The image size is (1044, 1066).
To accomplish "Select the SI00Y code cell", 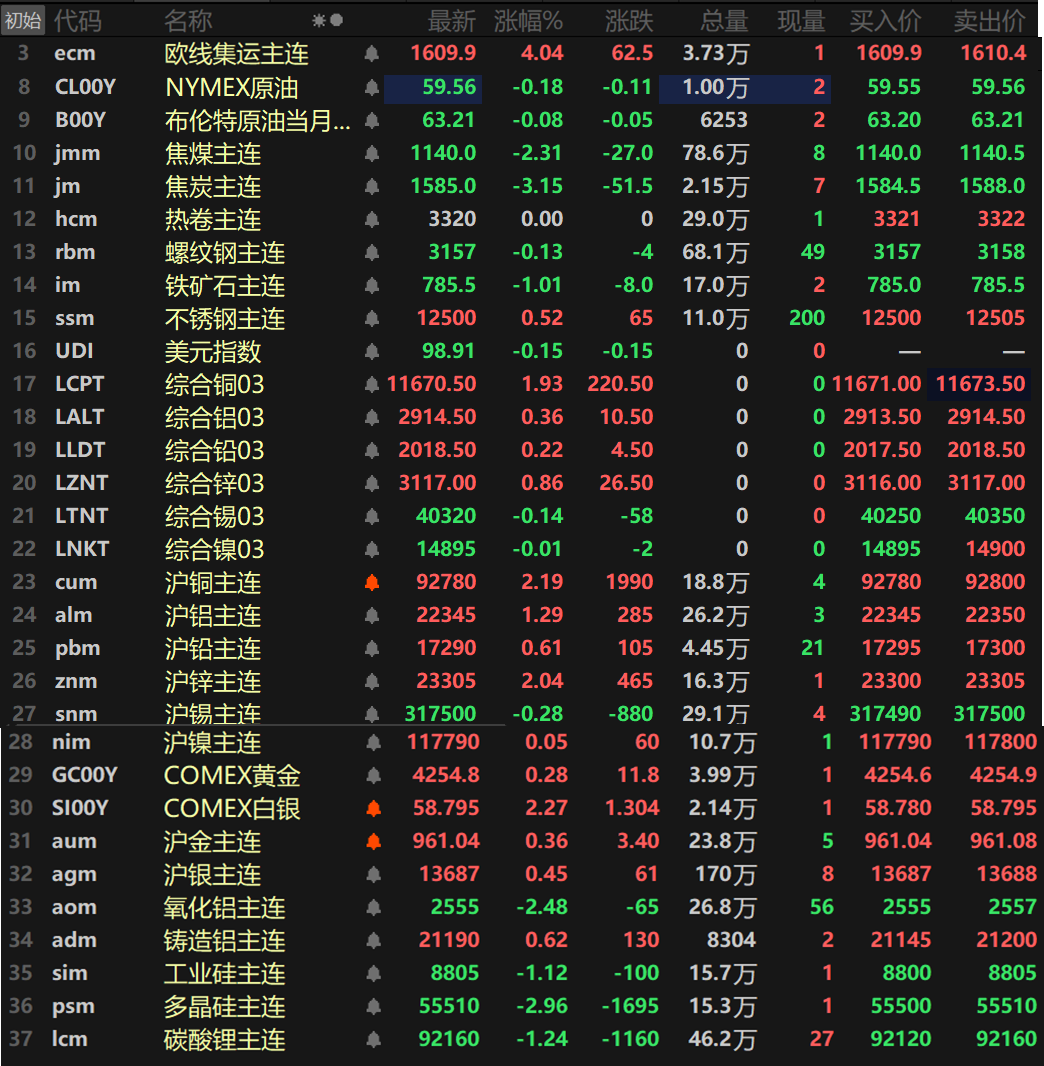I will [84, 808].
